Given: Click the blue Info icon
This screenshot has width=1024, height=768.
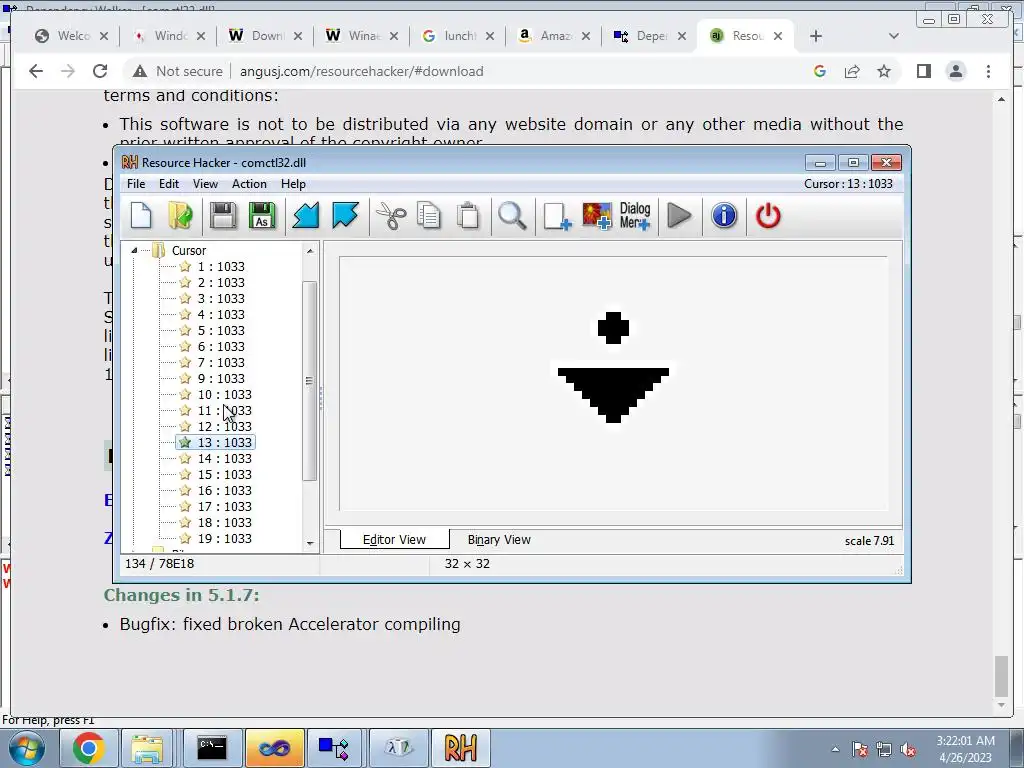Looking at the screenshot, I should tap(724, 216).
